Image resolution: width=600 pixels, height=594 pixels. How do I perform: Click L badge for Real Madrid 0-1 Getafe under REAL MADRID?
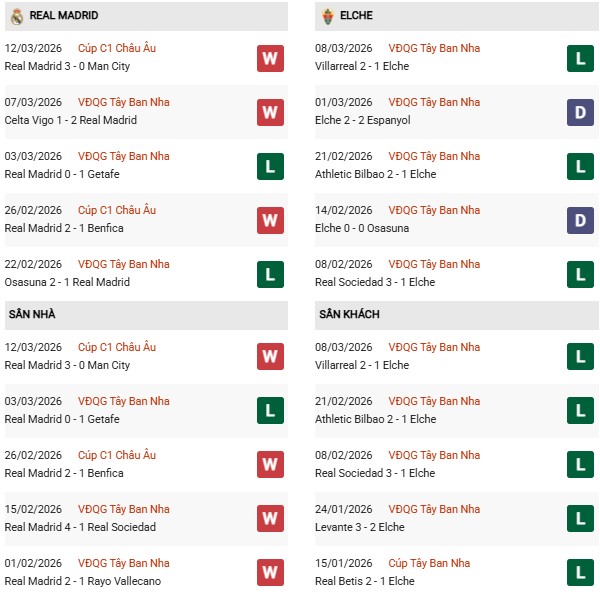coord(270,166)
